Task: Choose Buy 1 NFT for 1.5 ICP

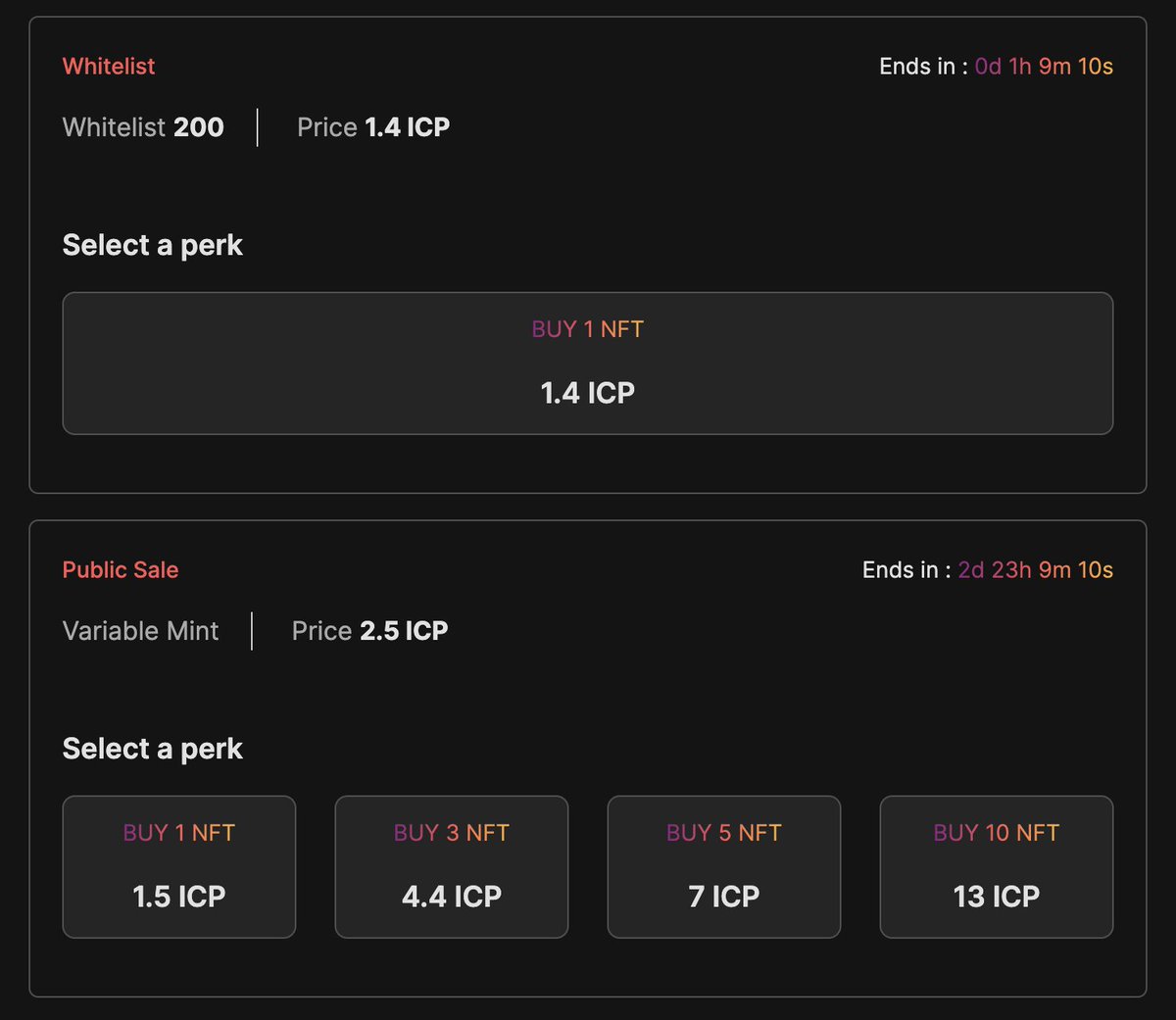Action: (179, 866)
